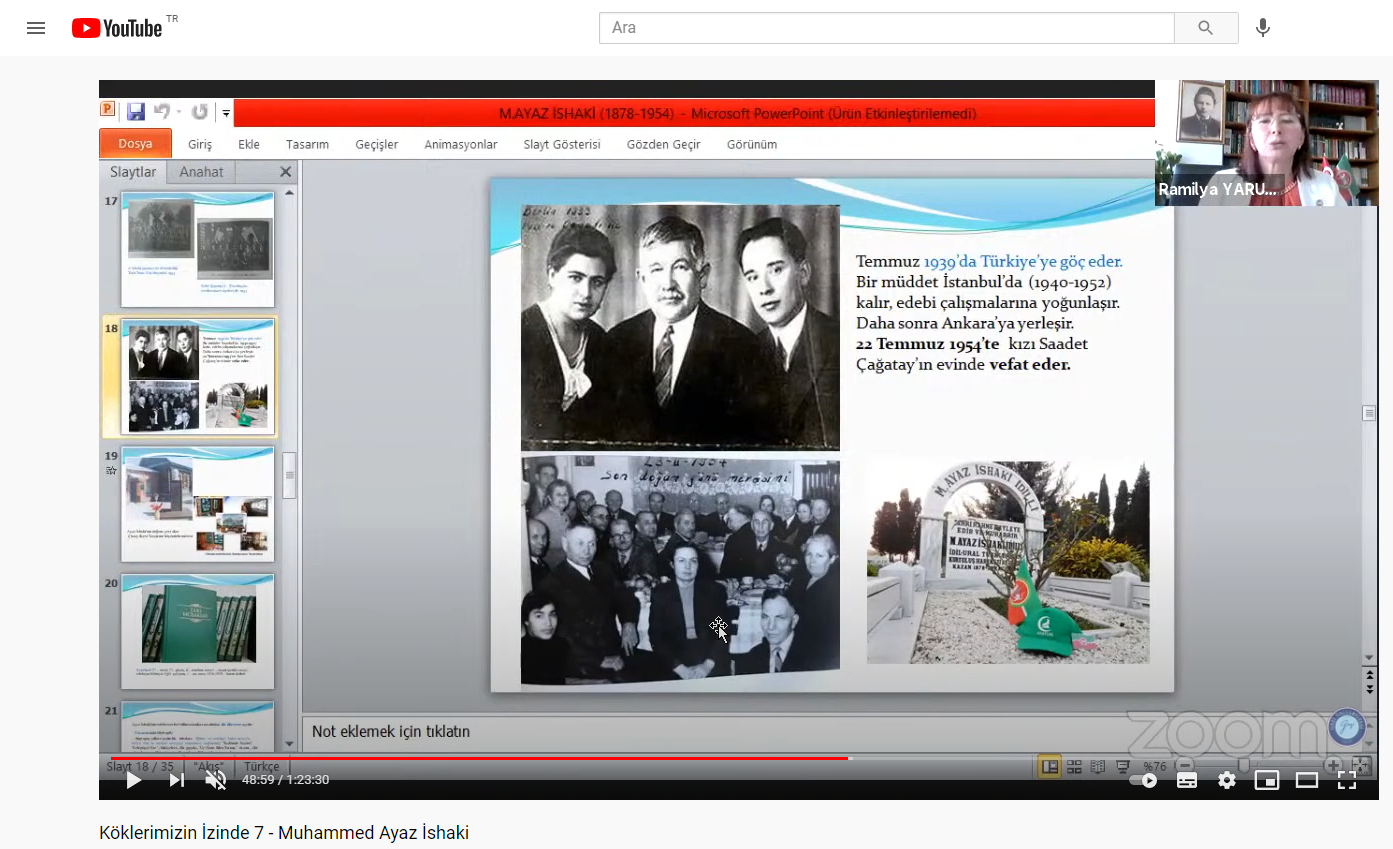
Task: Switch to Reading view icon
Action: (x=1098, y=767)
